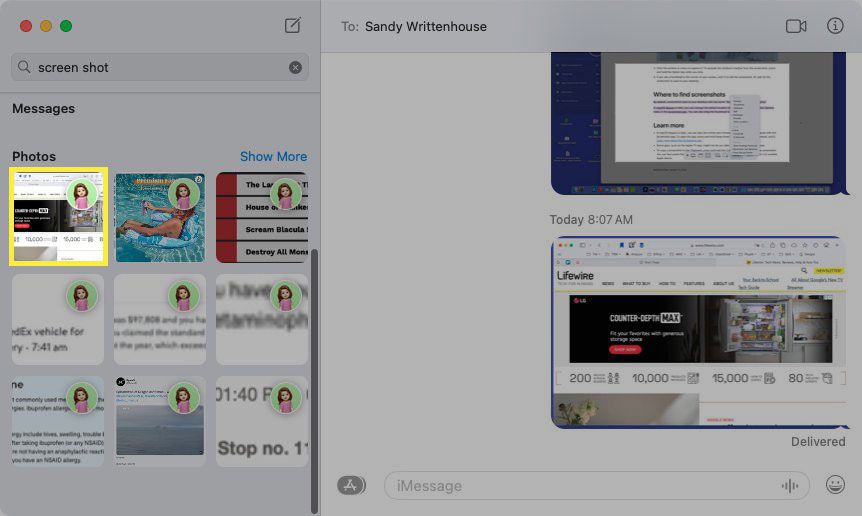This screenshot has height=516, width=862.
Task: Open the emoji picker
Action: [x=835, y=485]
